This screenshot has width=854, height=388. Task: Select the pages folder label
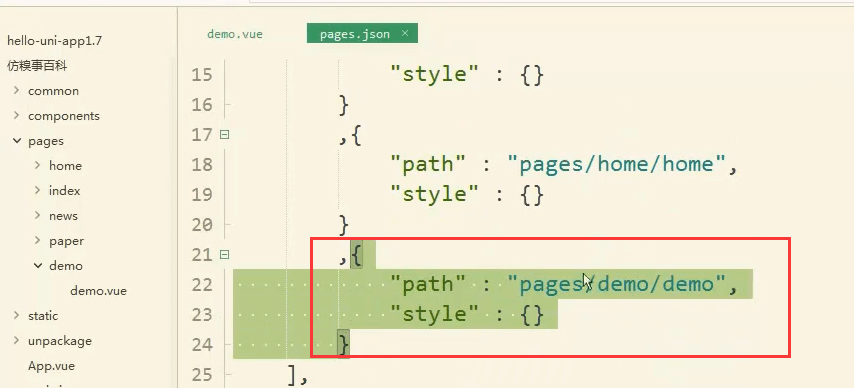click(46, 141)
